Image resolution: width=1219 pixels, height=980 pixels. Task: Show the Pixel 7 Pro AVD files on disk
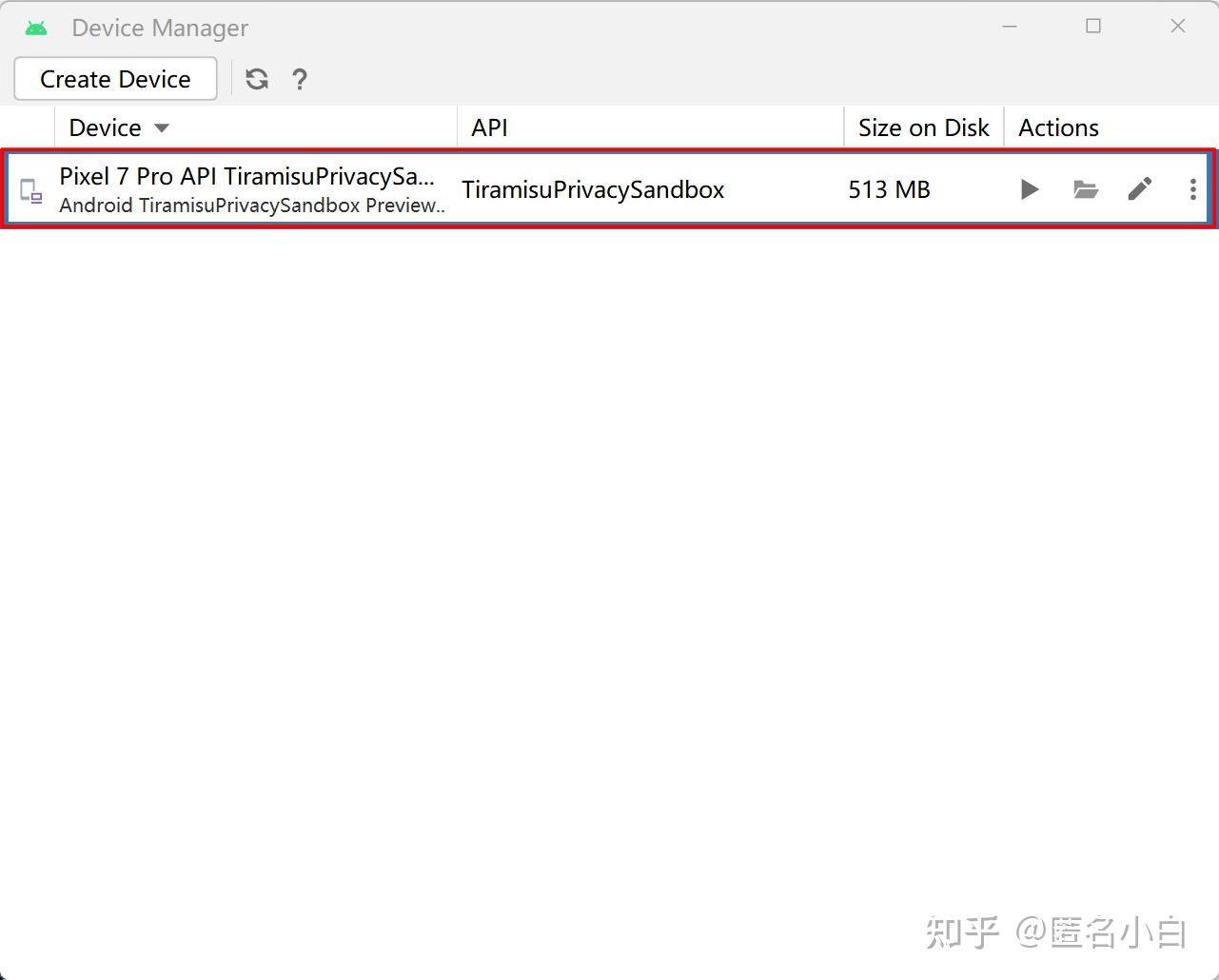coord(1085,189)
